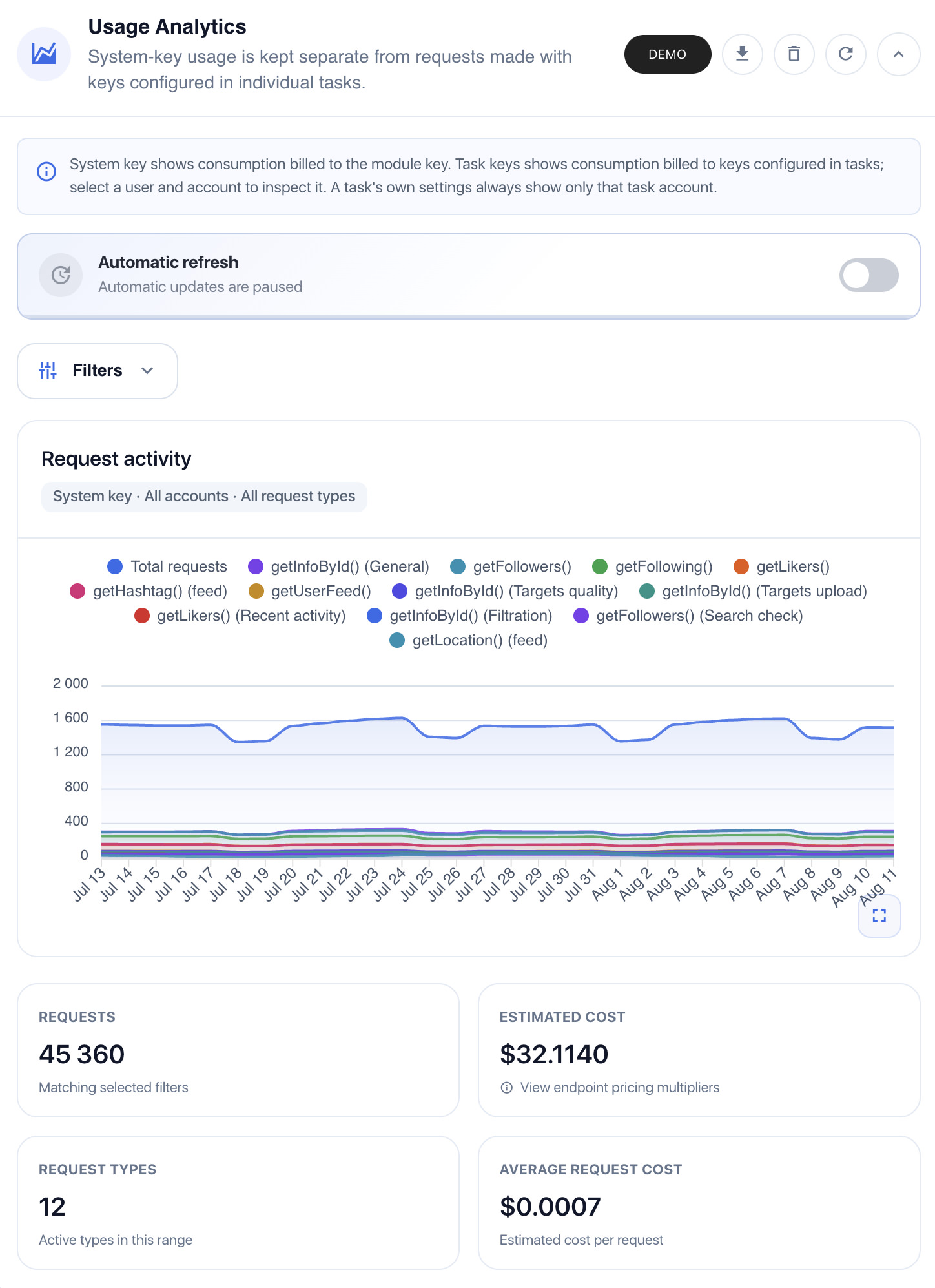935x1288 pixels.
Task: Click the getLikers() orange legend swatch
Action: (x=741, y=566)
